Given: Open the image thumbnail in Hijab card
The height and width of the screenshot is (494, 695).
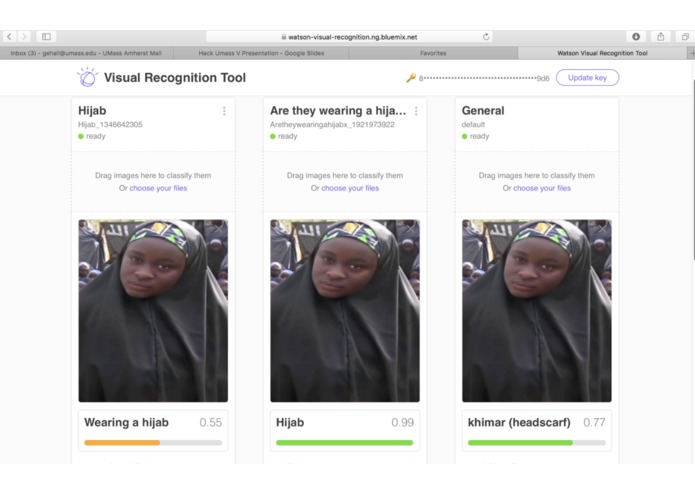Looking at the screenshot, I should [x=153, y=311].
